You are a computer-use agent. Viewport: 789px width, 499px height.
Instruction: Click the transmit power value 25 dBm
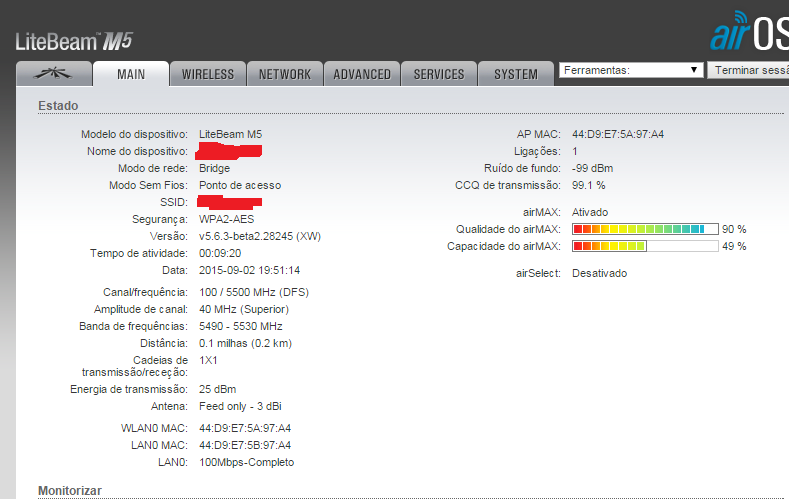pos(217,389)
